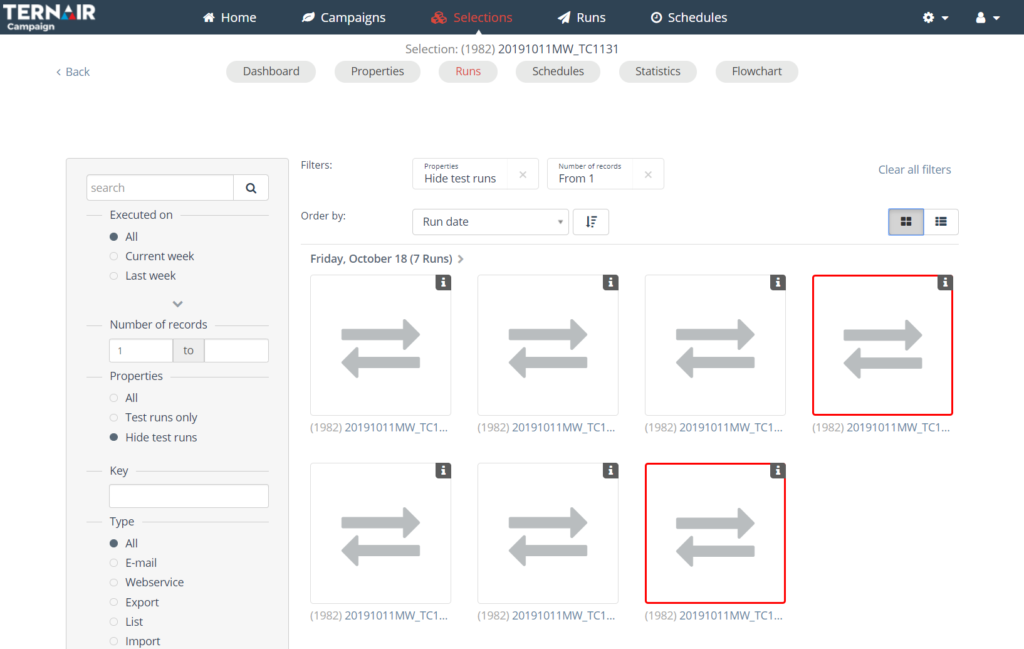The width and height of the screenshot is (1024, 649).
Task: Open third run thumbnail in top row
Action: point(715,345)
